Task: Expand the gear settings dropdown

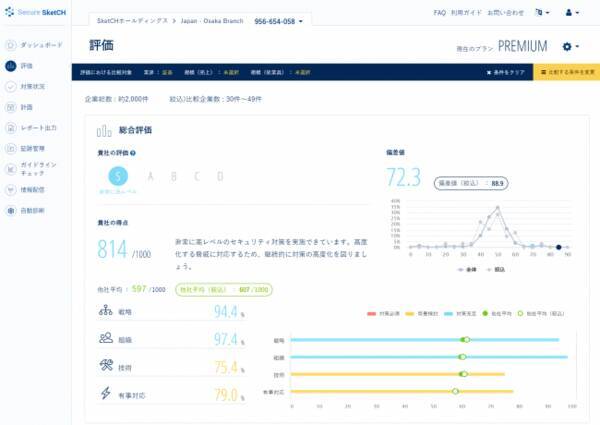Action: [570, 46]
